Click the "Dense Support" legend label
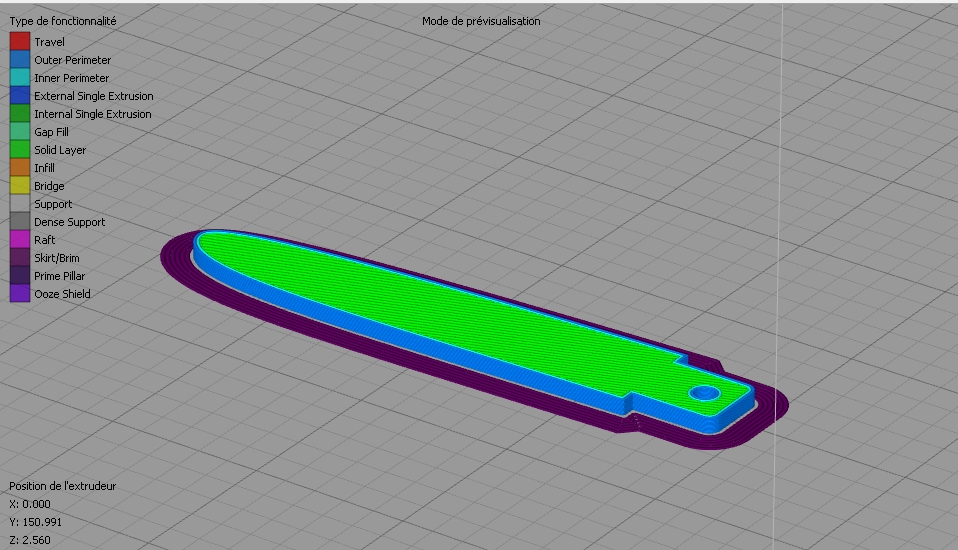The image size is (958, 550). coord(69,222)
